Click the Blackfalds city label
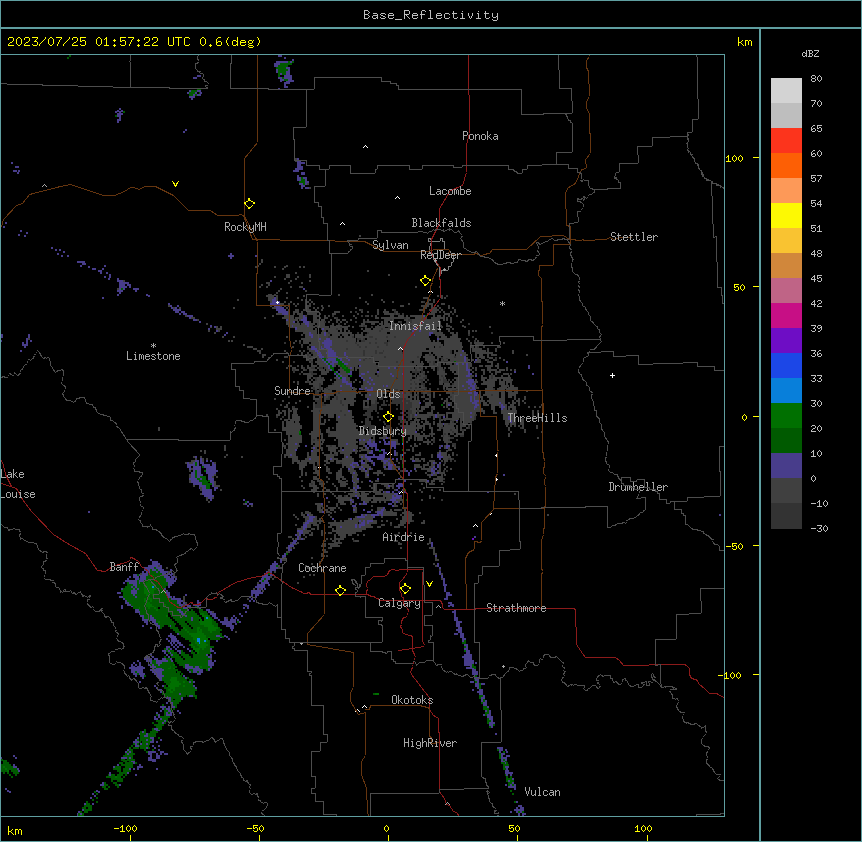The width and height of the screenshot is (862, 842). point(441,223)
